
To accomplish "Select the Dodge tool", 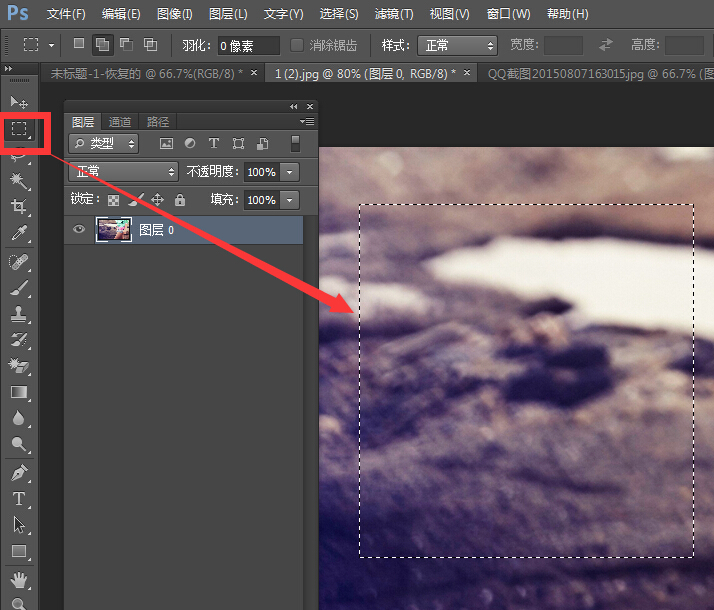I will [19, 444].
